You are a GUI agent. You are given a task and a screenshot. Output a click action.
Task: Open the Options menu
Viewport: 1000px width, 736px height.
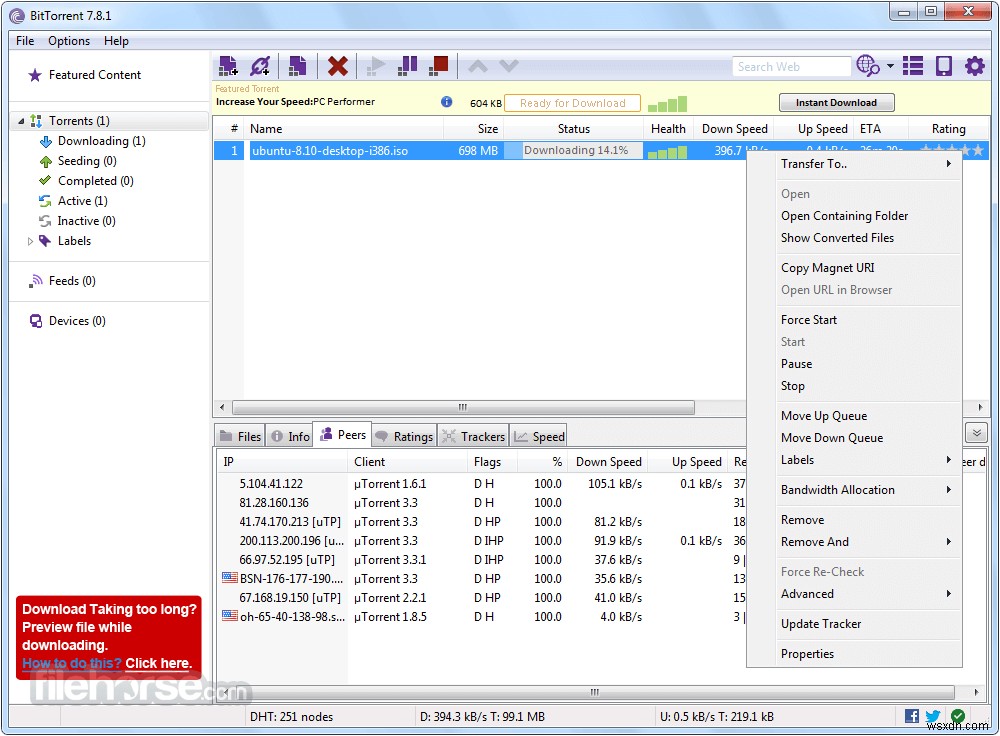(x=68, y=41)
